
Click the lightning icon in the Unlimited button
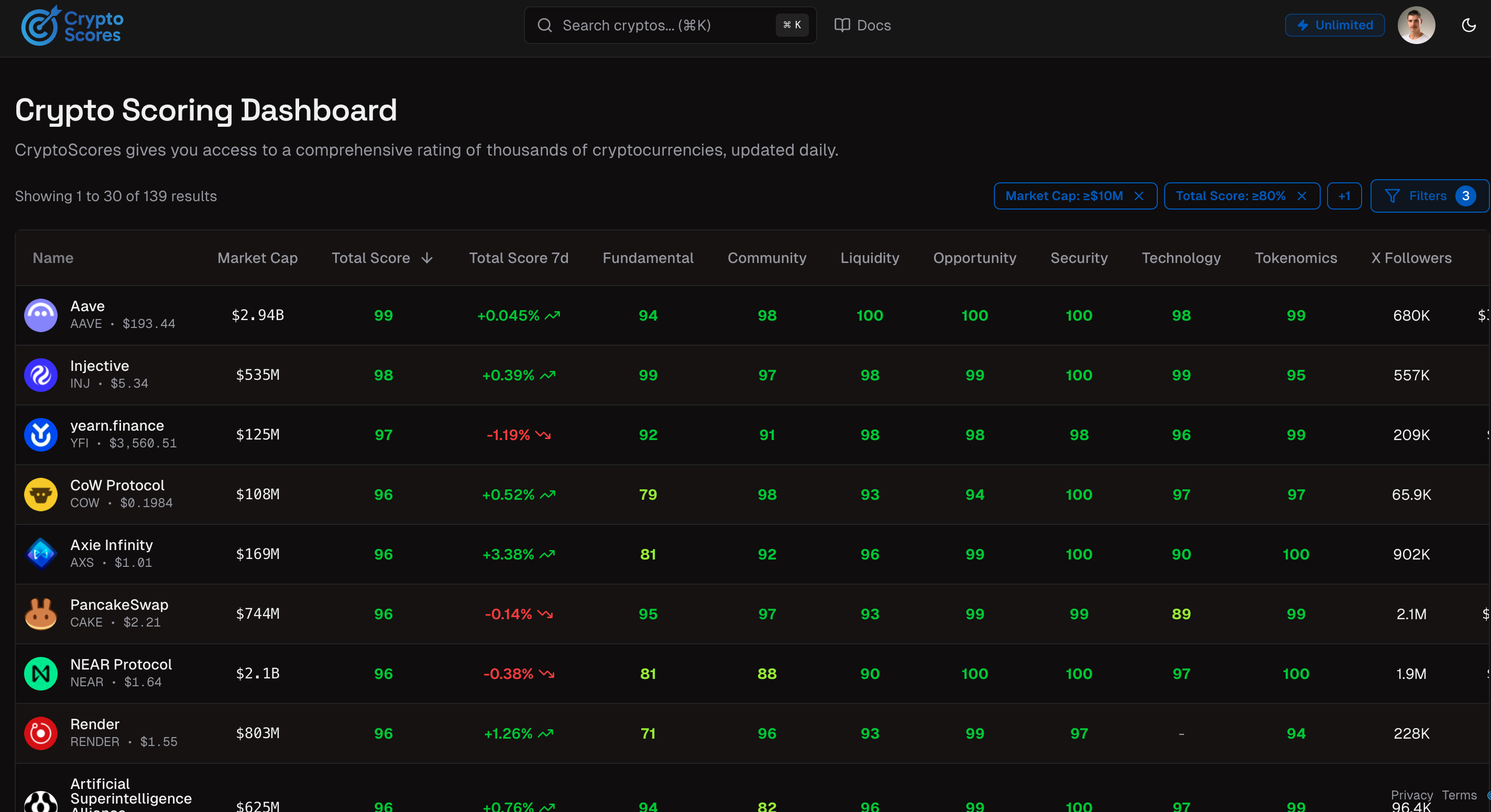1303,25
